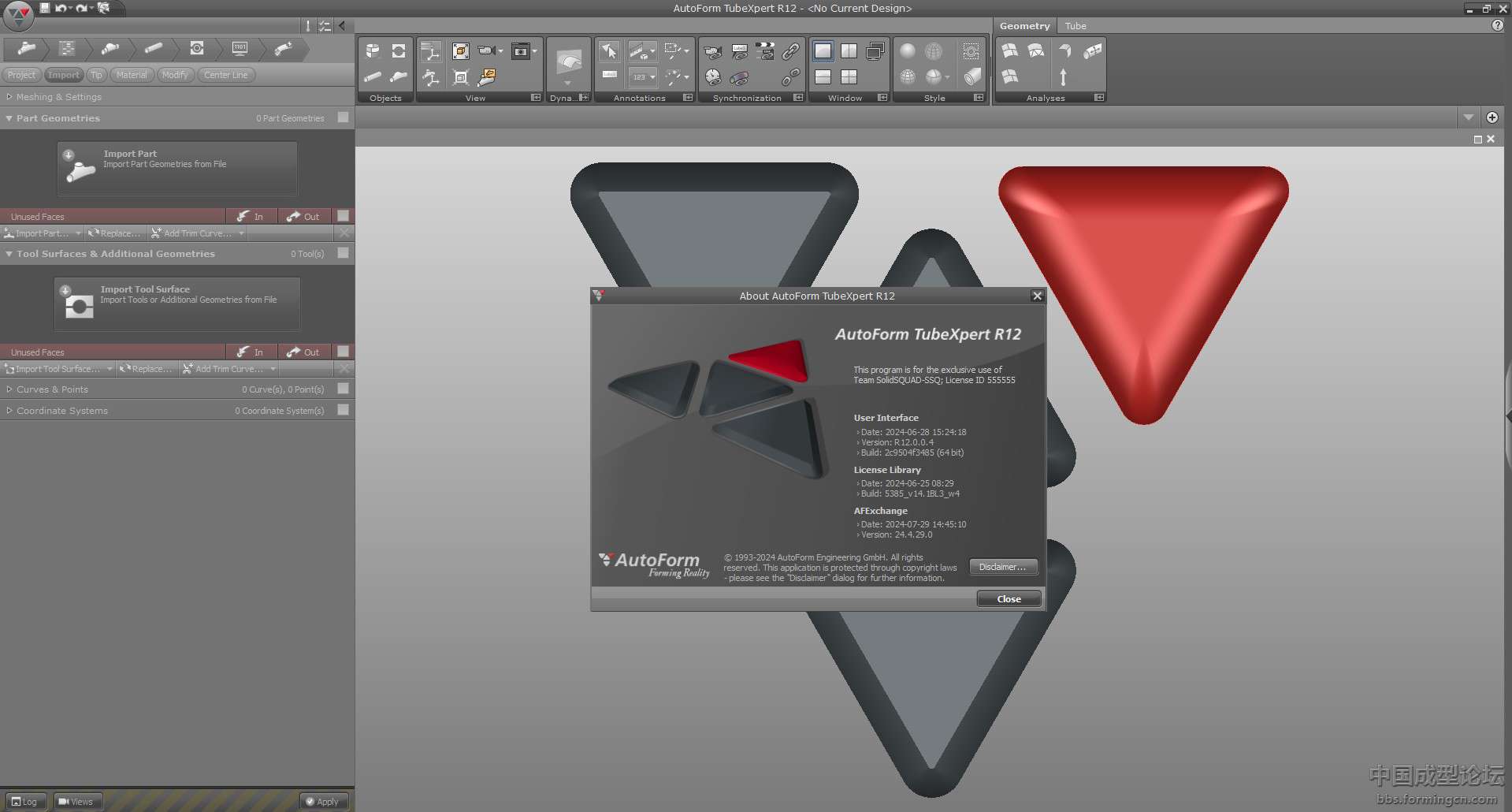
Task: Open the Disclaimer dialog button
Action: [x=1003, y=567]
